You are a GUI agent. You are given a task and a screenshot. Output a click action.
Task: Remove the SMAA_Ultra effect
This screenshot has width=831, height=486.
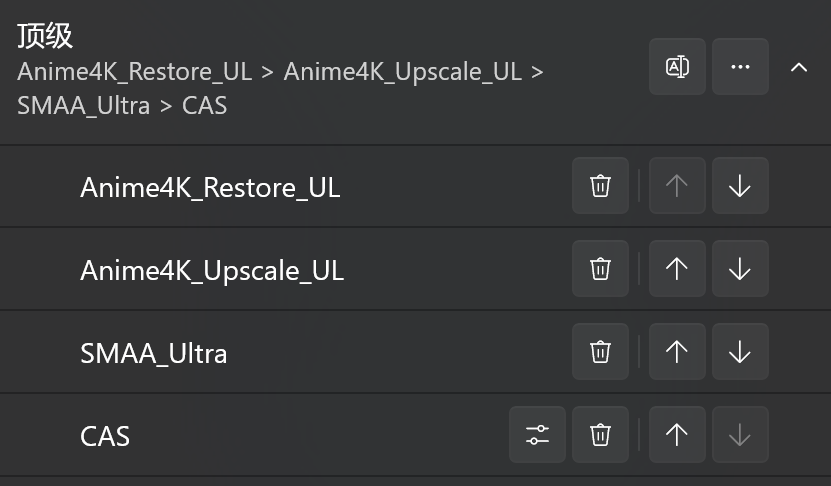coord(600,352)
